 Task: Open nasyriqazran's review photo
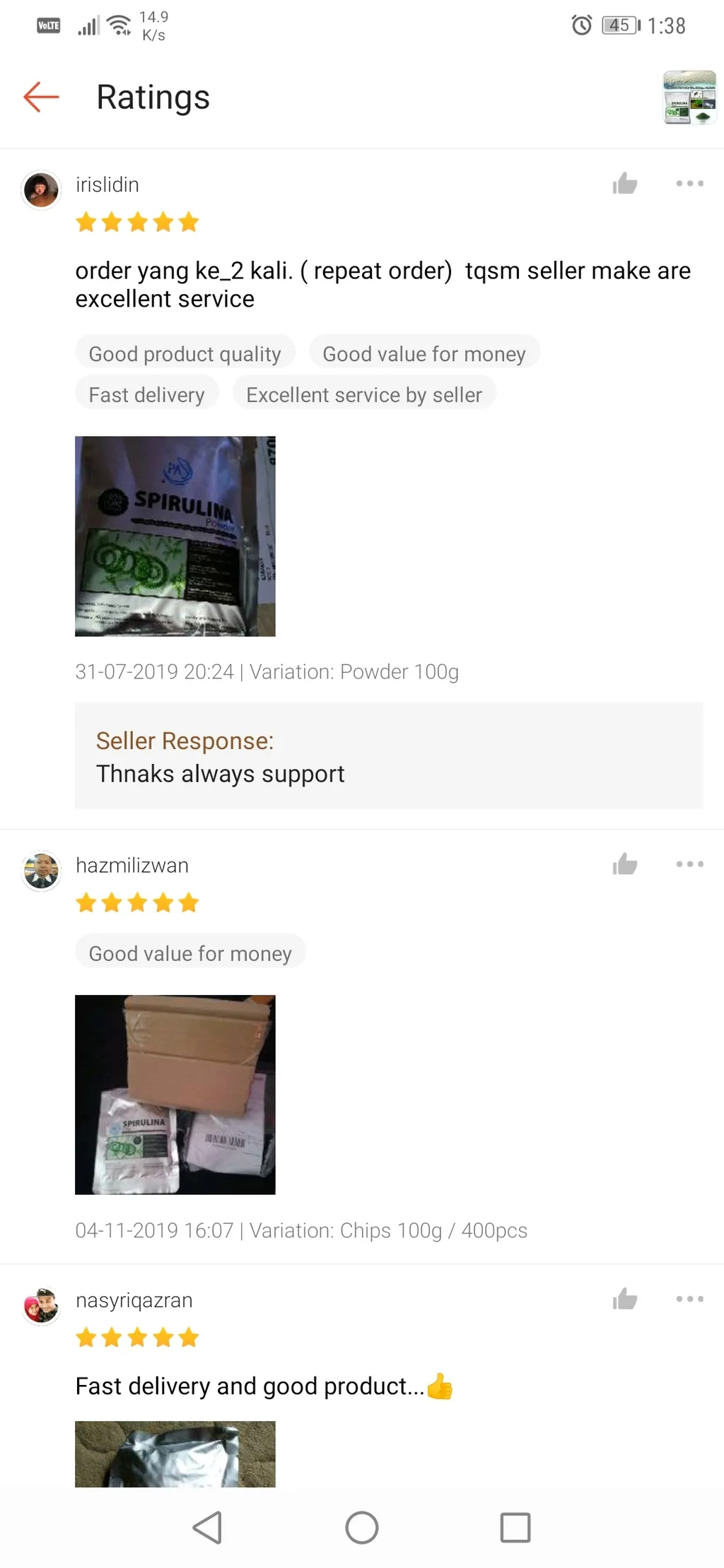pos(175,1454)
